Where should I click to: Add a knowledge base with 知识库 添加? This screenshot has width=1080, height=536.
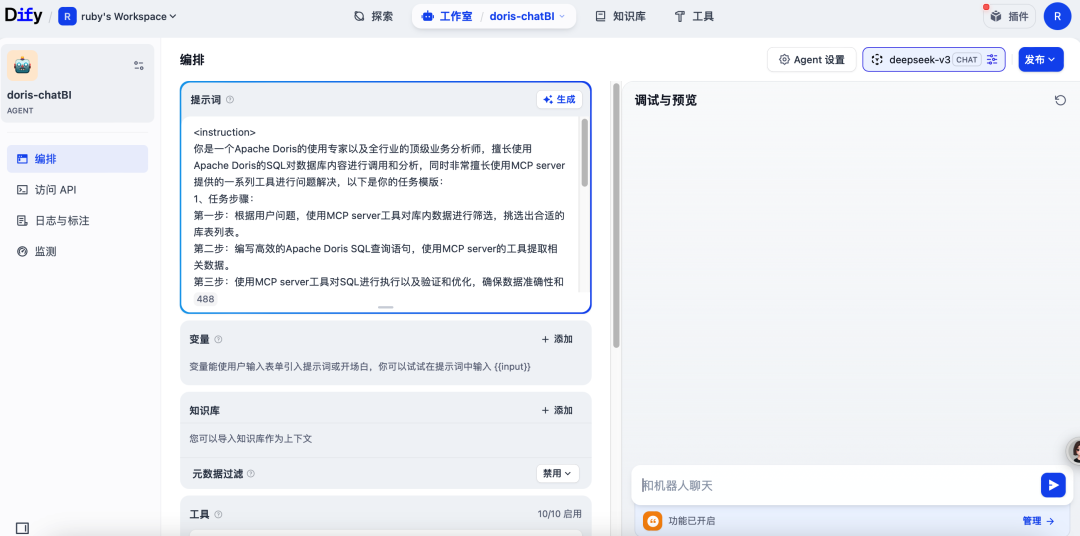pos(557,410)
